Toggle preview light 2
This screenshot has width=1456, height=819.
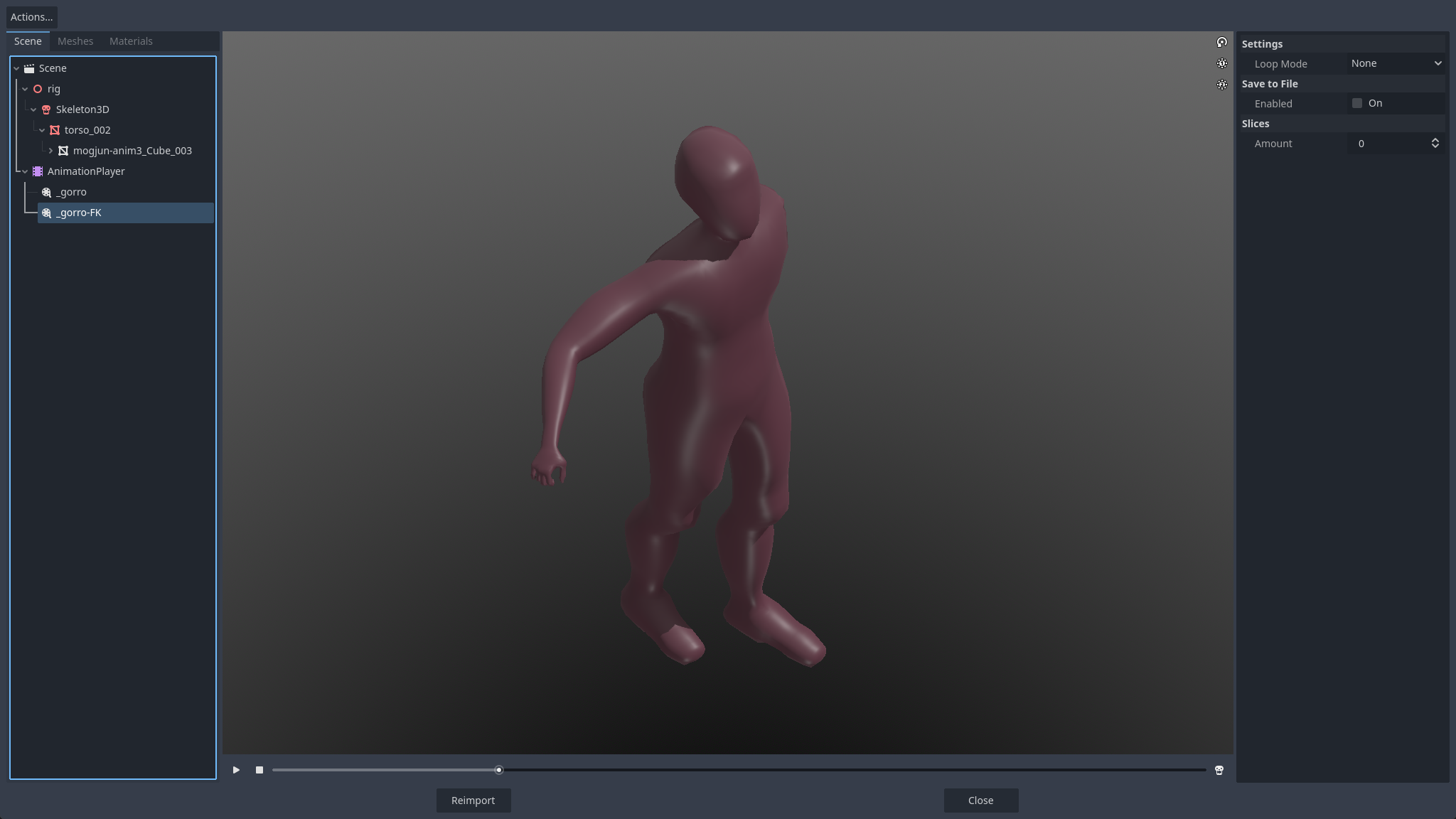point(1221,85)
